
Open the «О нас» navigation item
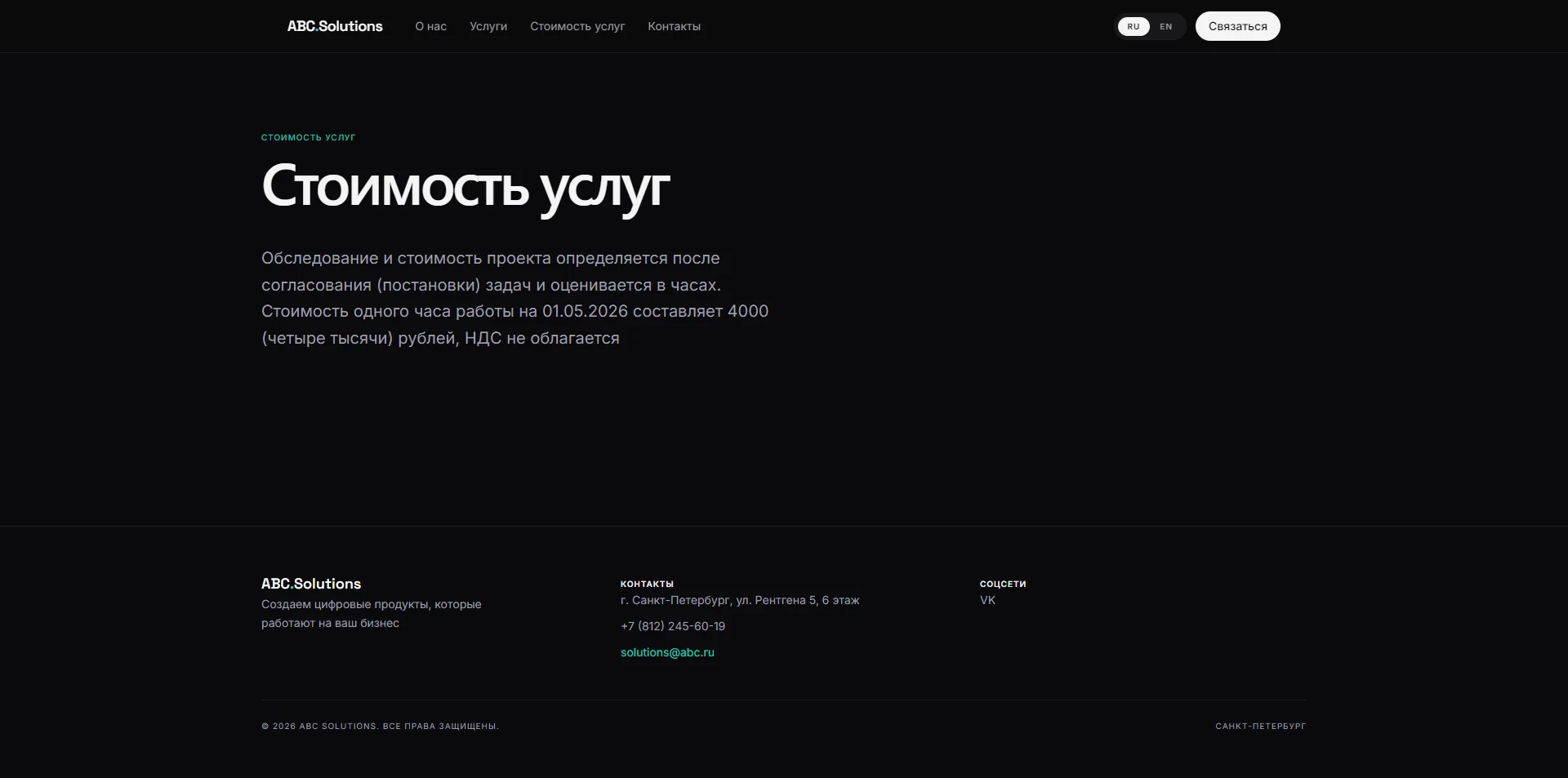[x=430, y=26]
